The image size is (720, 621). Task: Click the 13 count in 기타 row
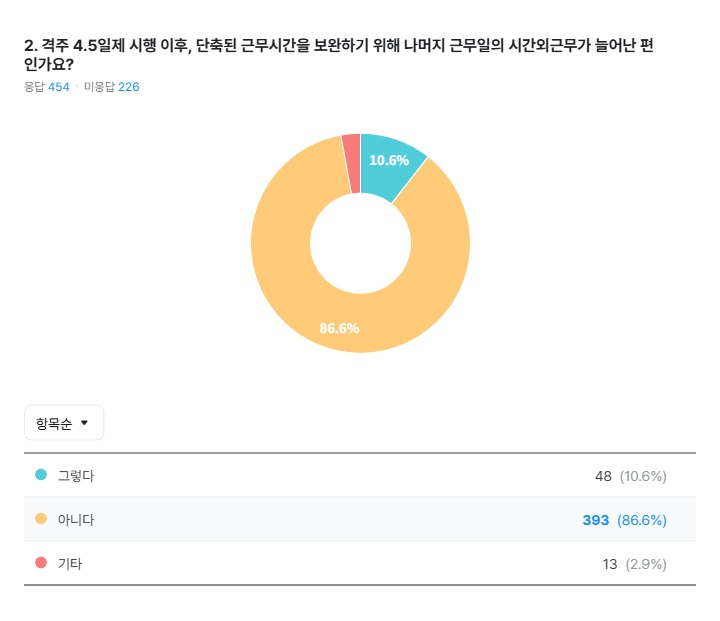(609, 564)
